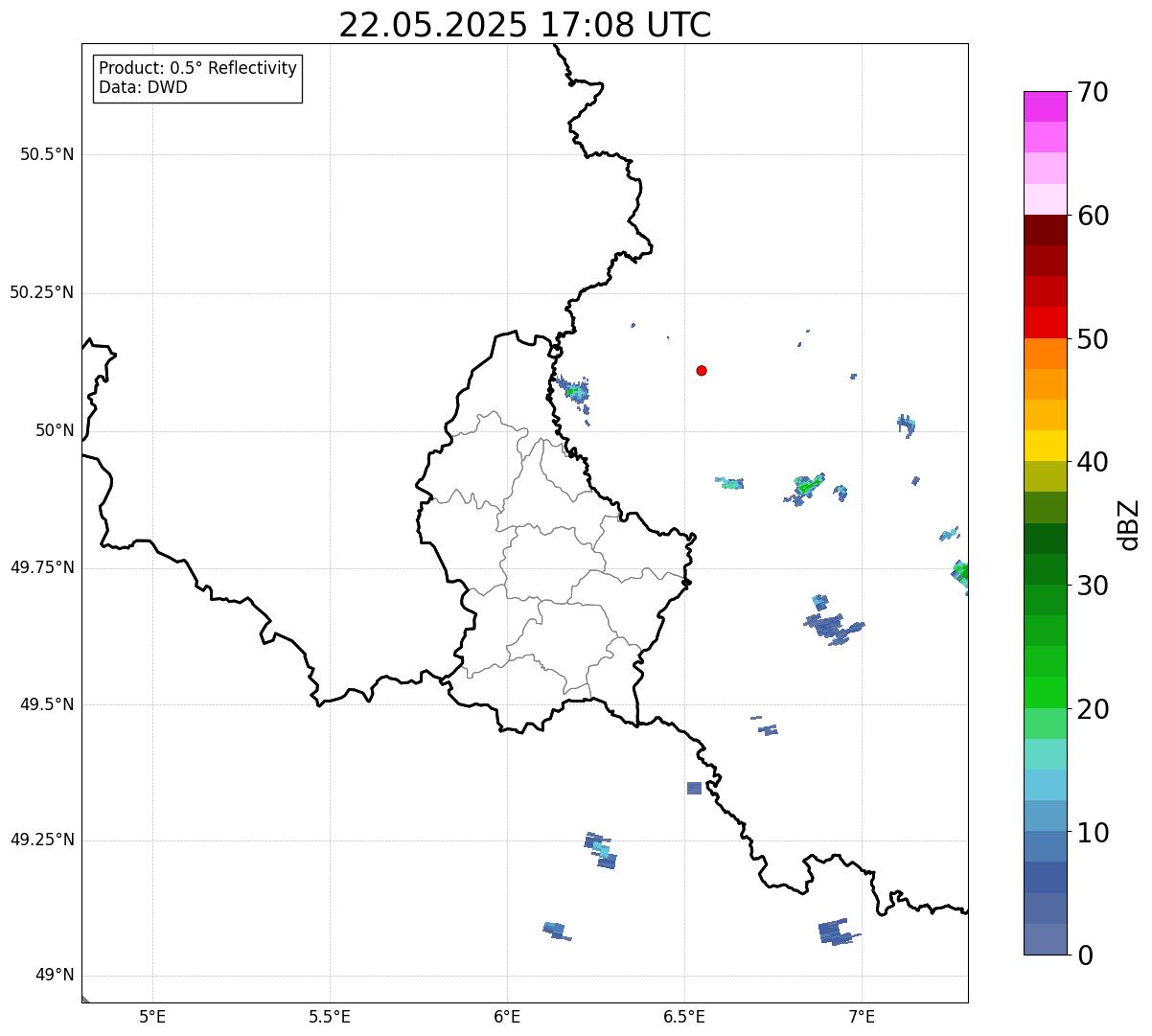The image size is (1152, 1036).
Task: Click the 6.5°E longitude label
Action: [x=684, y=1016]
